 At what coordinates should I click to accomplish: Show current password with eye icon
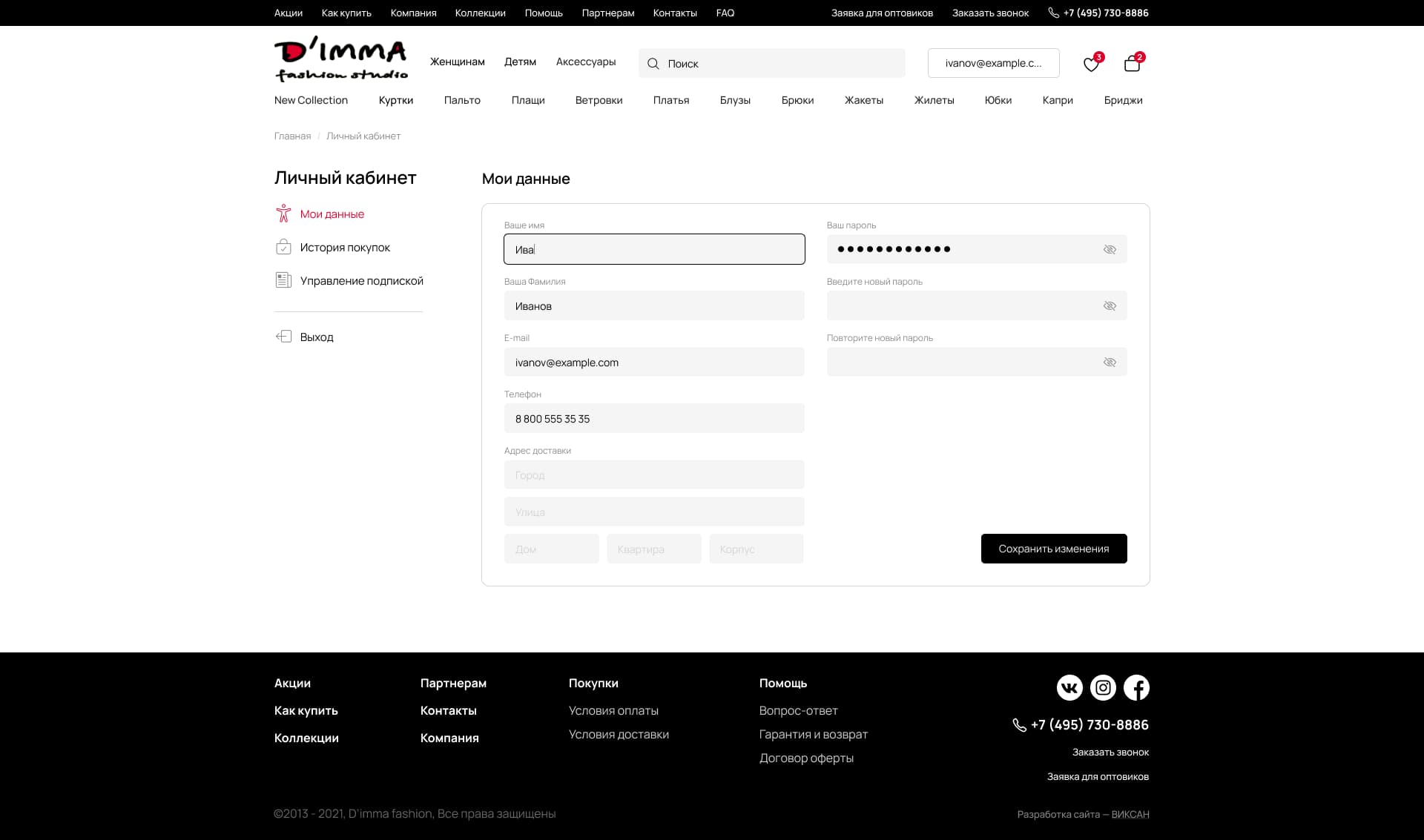point(1110,250)
